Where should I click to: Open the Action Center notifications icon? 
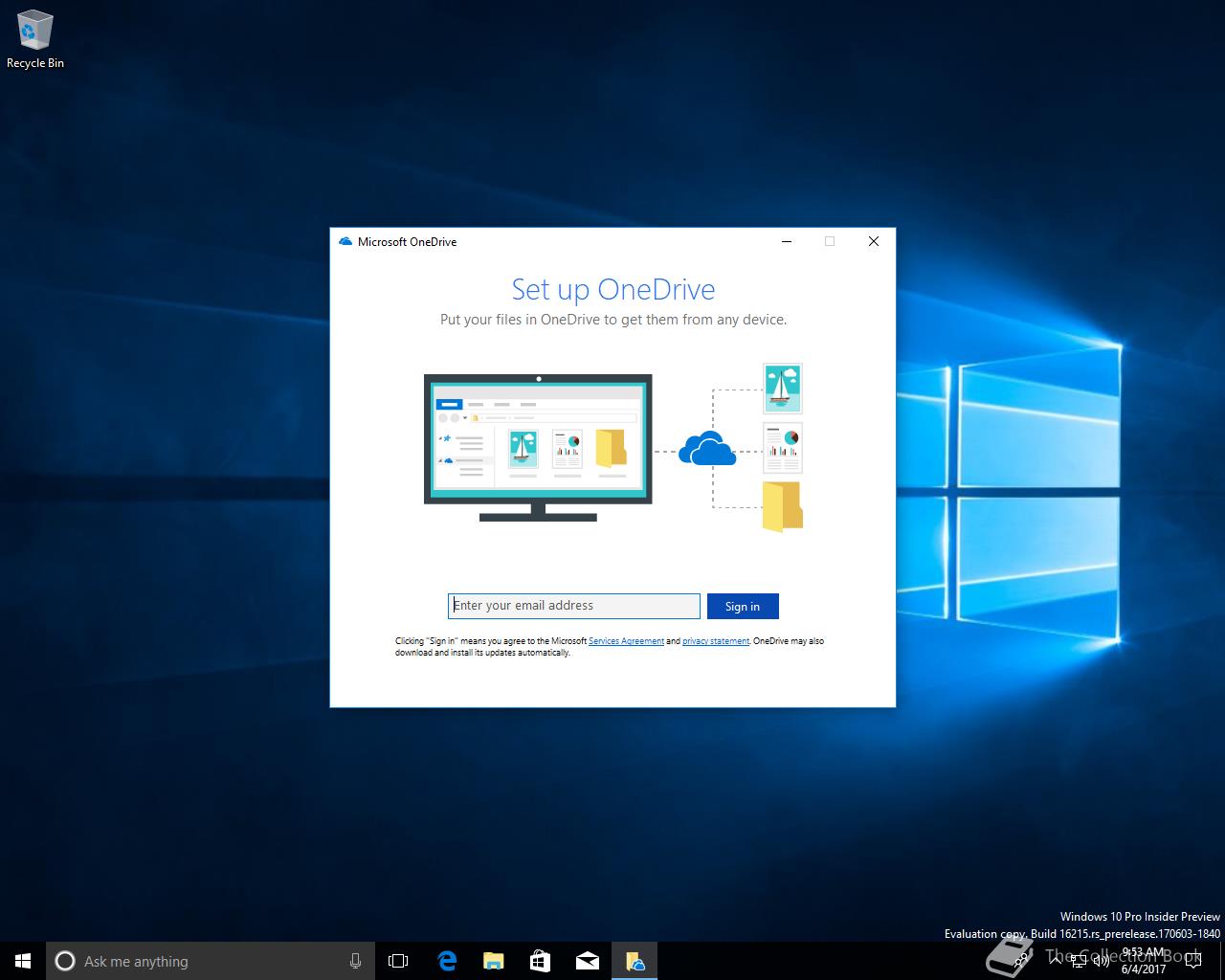(x=1192, y=961)
